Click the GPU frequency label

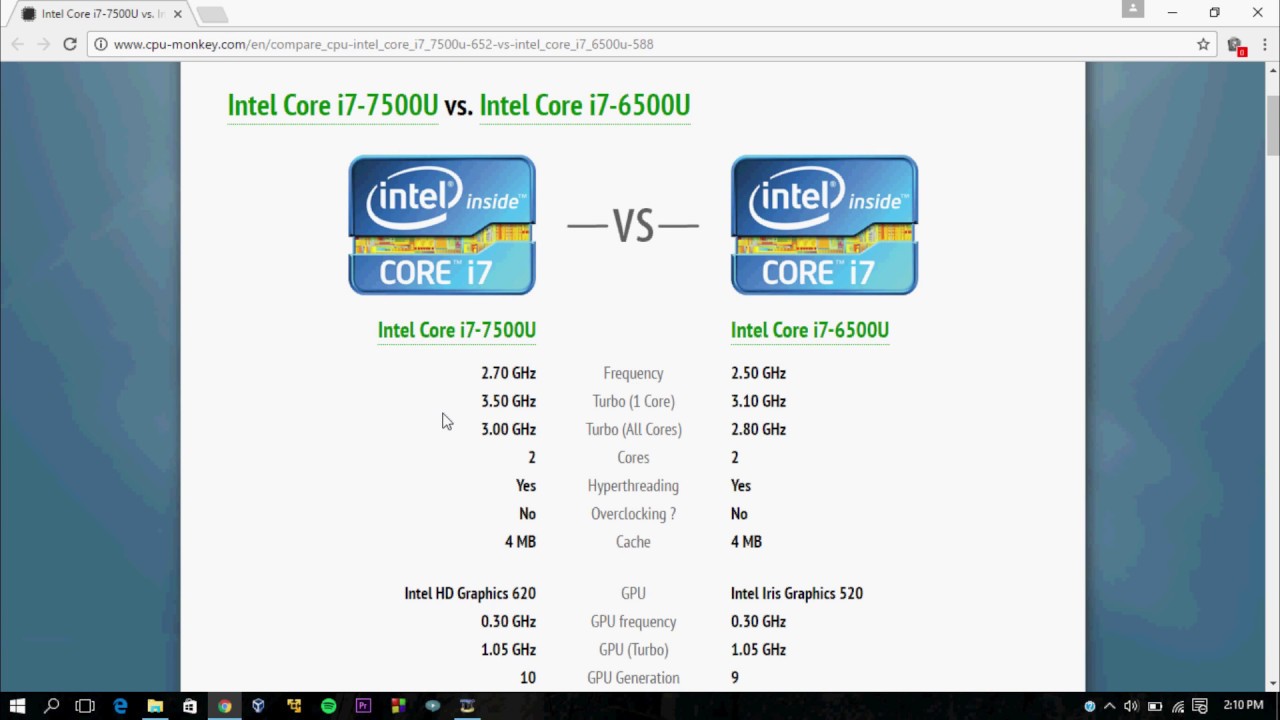coord(633,621)
